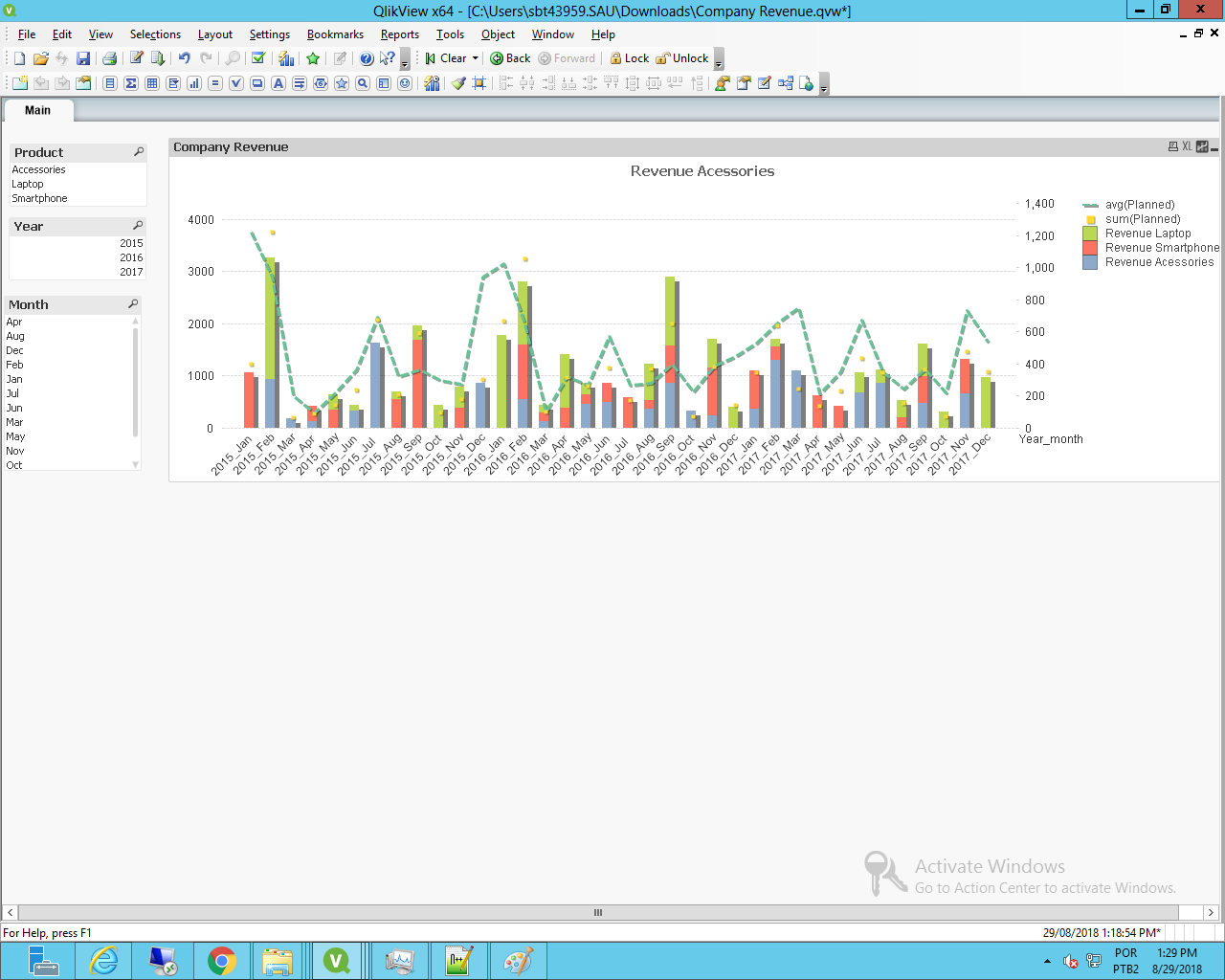The height and width of the screenshot is (980, 1225).
Task: Click the Undo layout change arrow
Action: click(184, 58)
